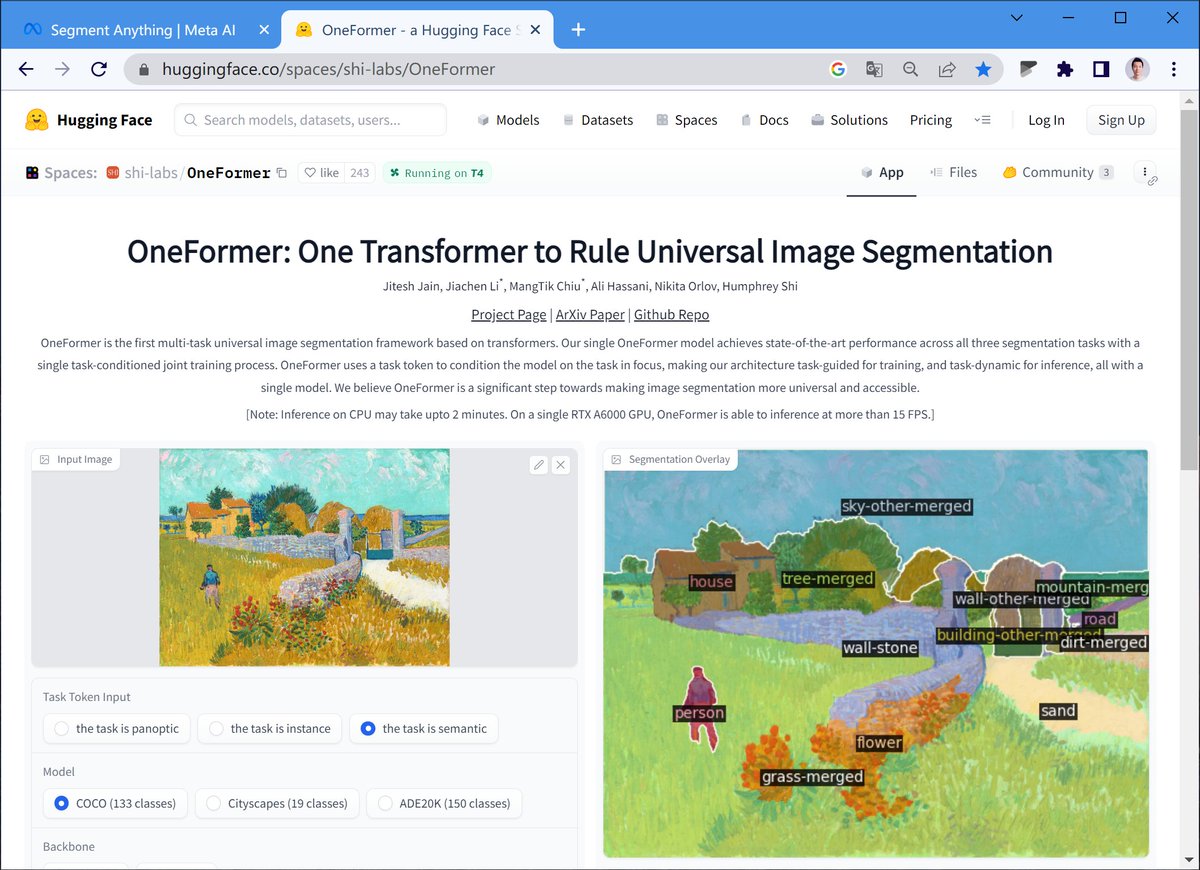Expand the more navigation menu icon
The width and height of the screenshot is (1200, 870).
click(x=982, y=120)
